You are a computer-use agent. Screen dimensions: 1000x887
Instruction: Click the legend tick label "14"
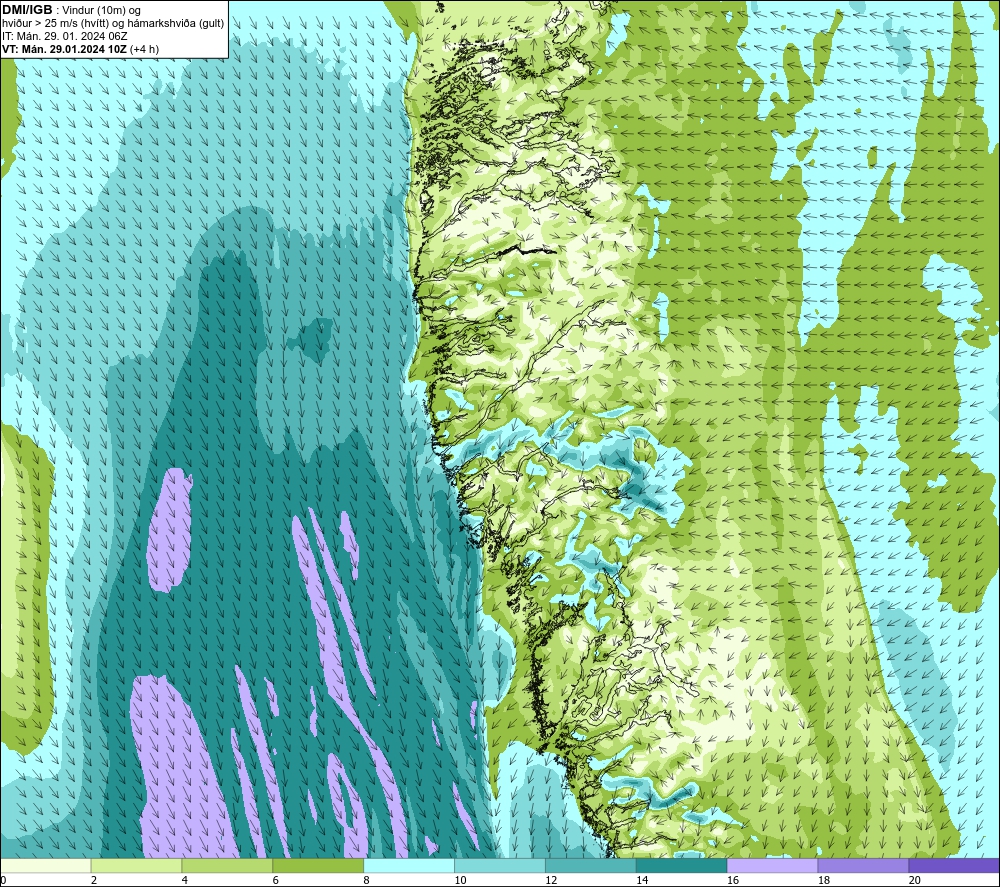[642, 880]
